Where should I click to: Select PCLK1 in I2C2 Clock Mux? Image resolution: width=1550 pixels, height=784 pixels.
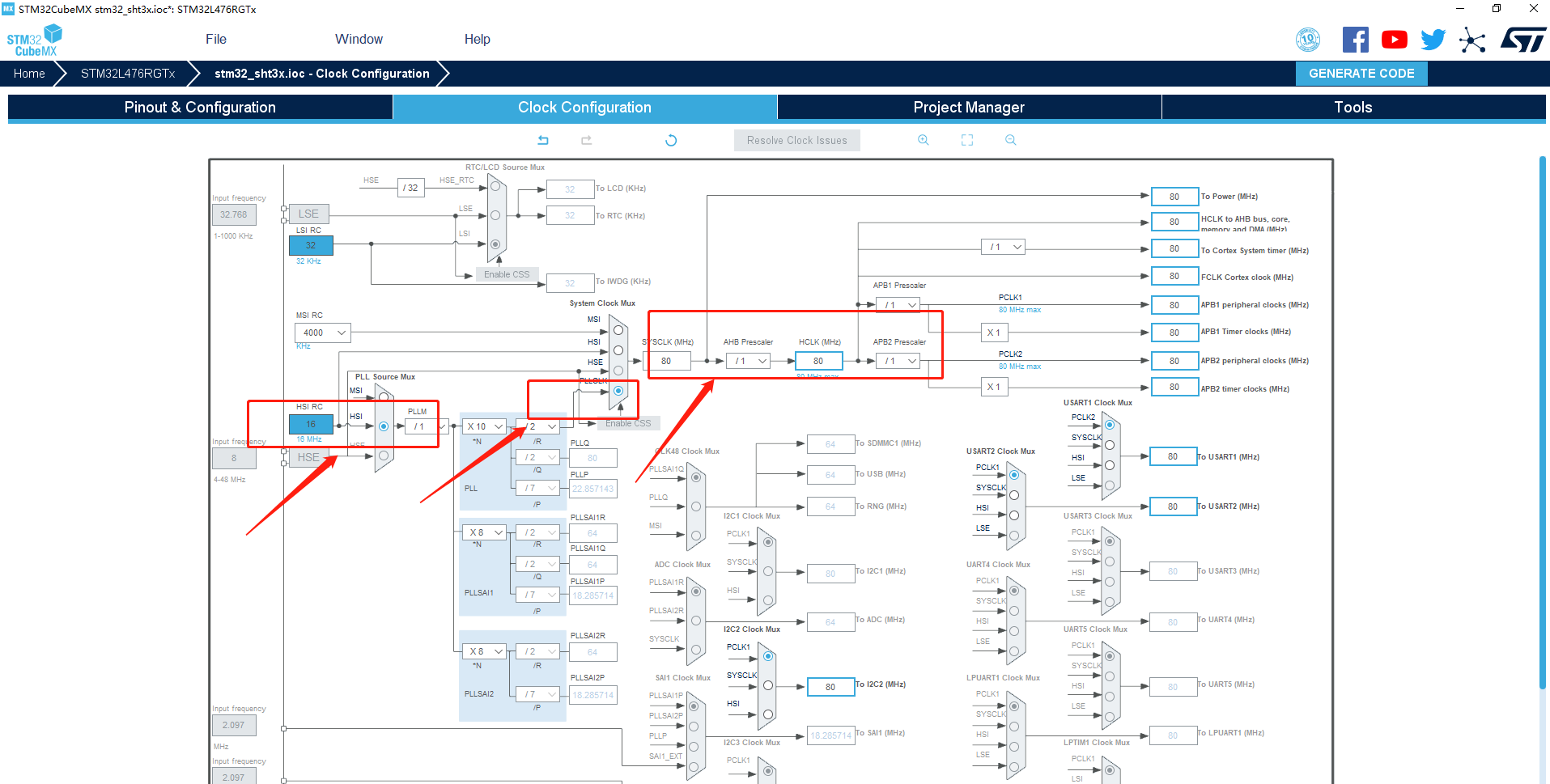[768, 656]
